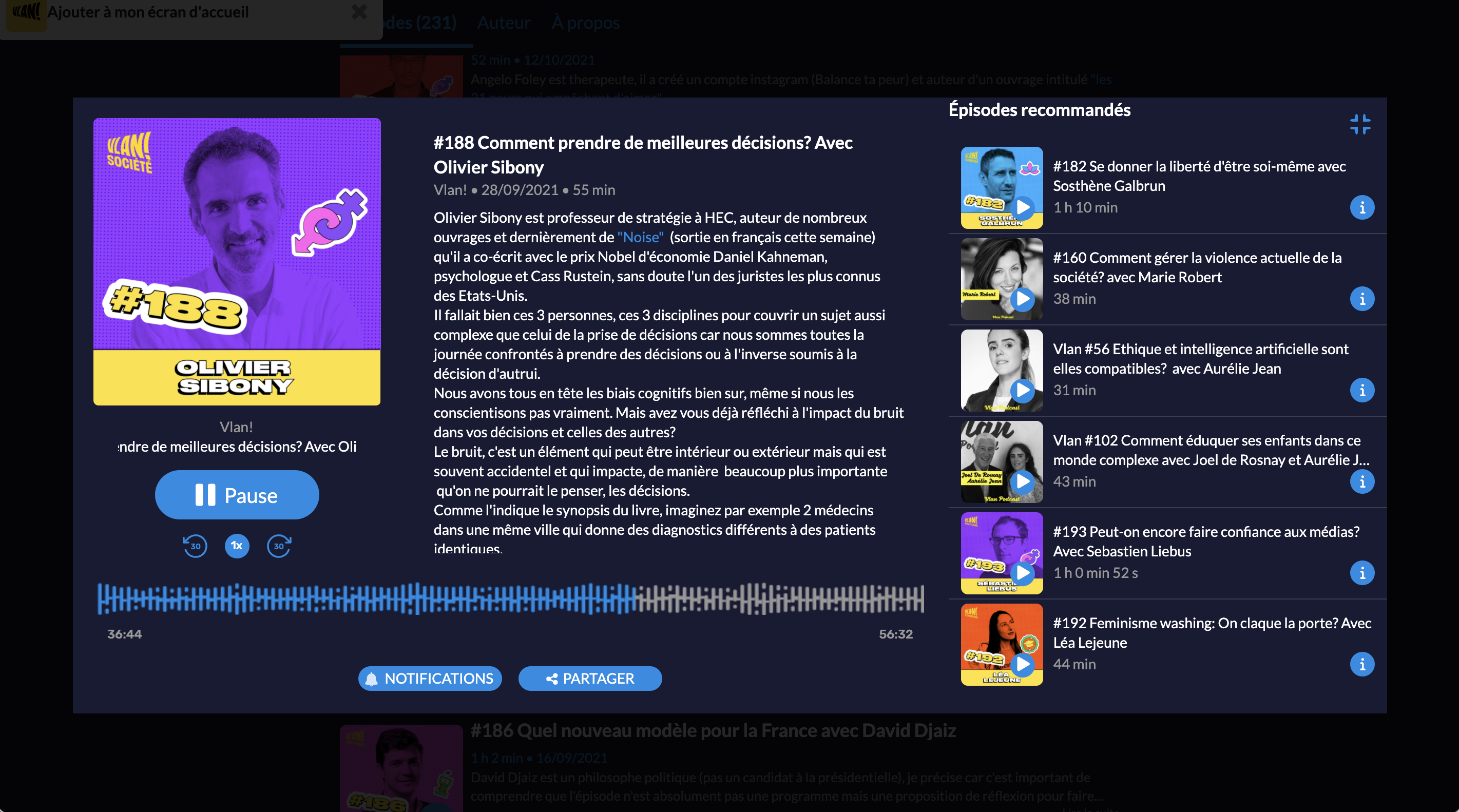1459x812 pixels.
Task: Share the episode with Partager
Action: click(x=590, y=679)
